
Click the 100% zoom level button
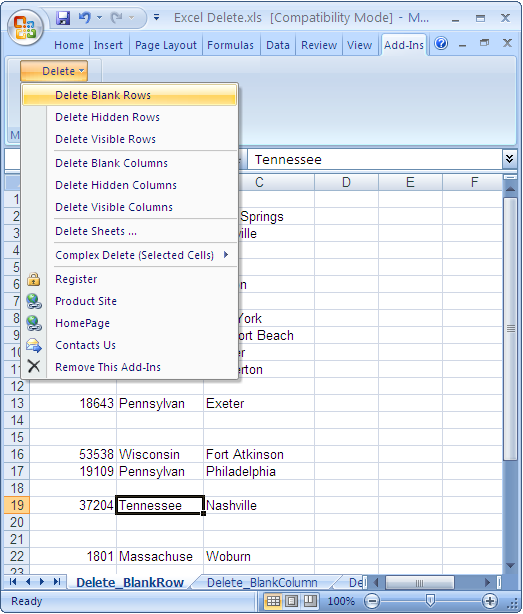(341, 601)
